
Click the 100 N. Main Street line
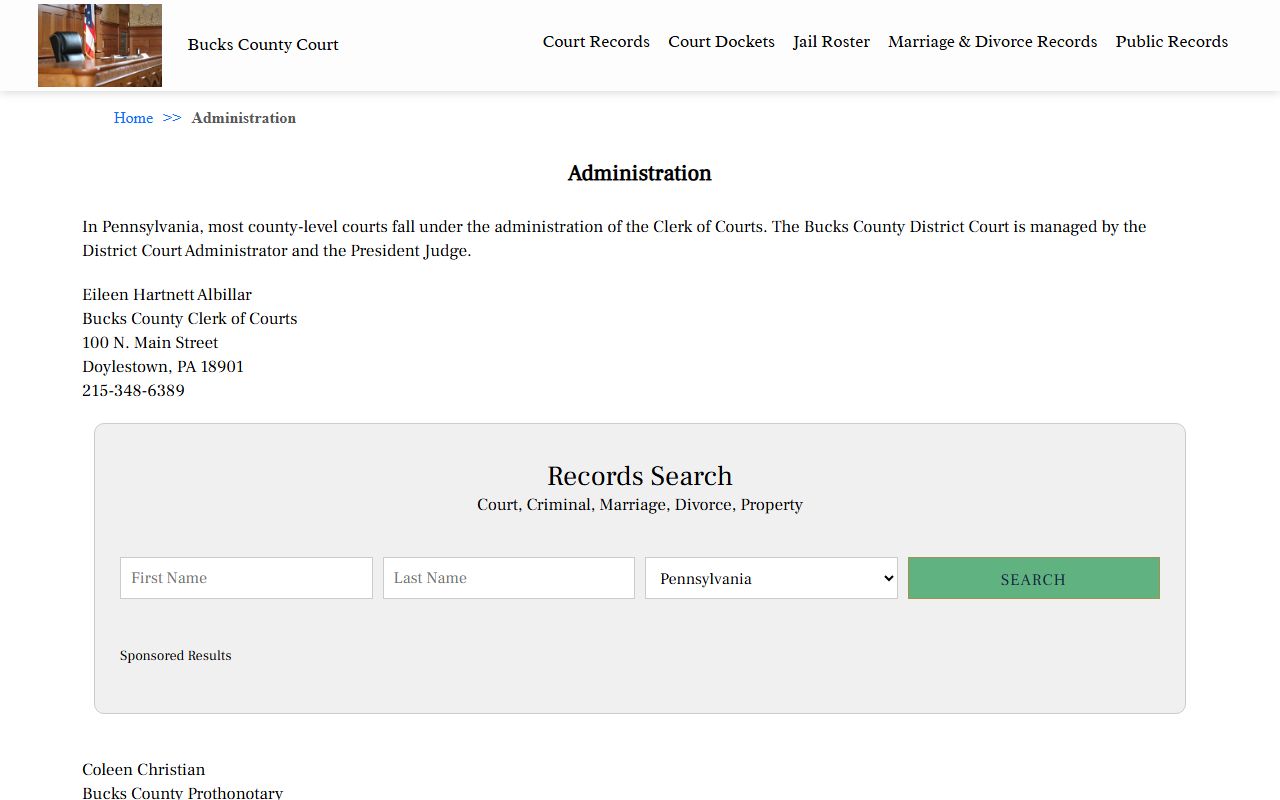point(150,343)
